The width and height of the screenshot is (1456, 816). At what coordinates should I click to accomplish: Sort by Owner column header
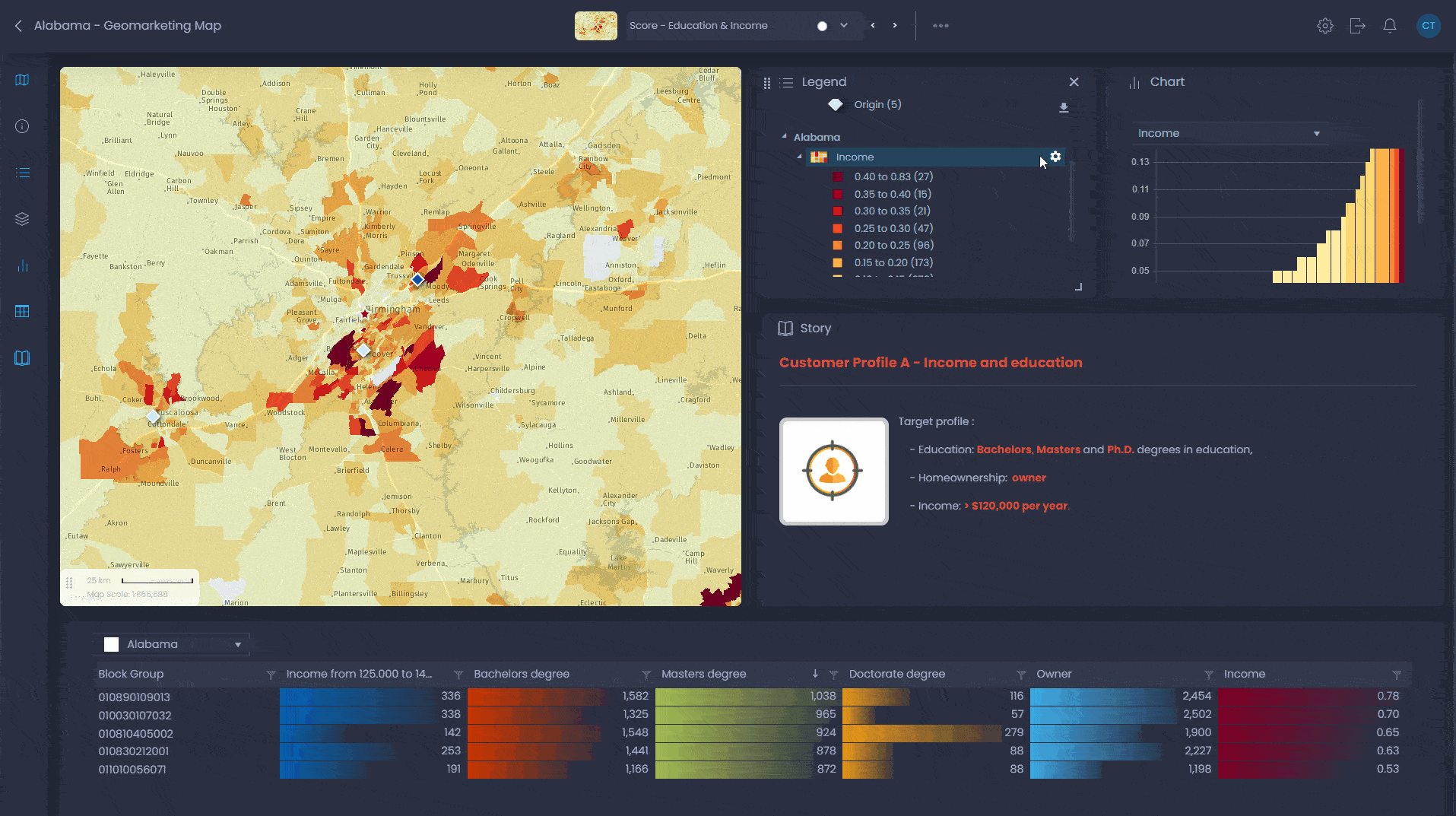coord(1054,674)
